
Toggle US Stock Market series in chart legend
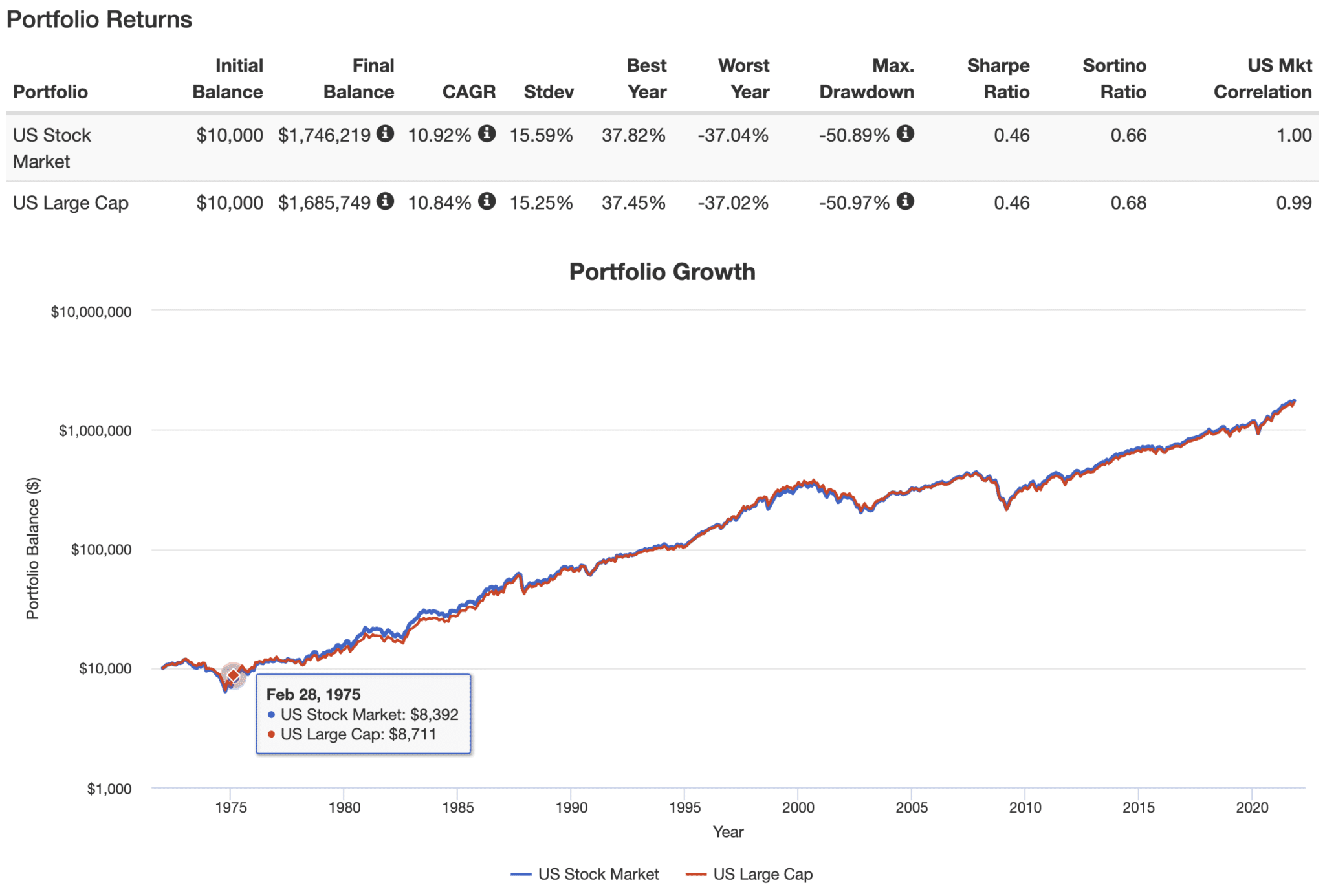pyautogui.click(x=585, y=874)
